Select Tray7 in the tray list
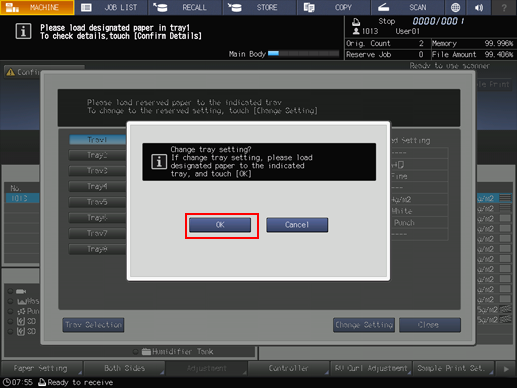The image size is (517, 388). pyautogui.click(x=97, y=233)
